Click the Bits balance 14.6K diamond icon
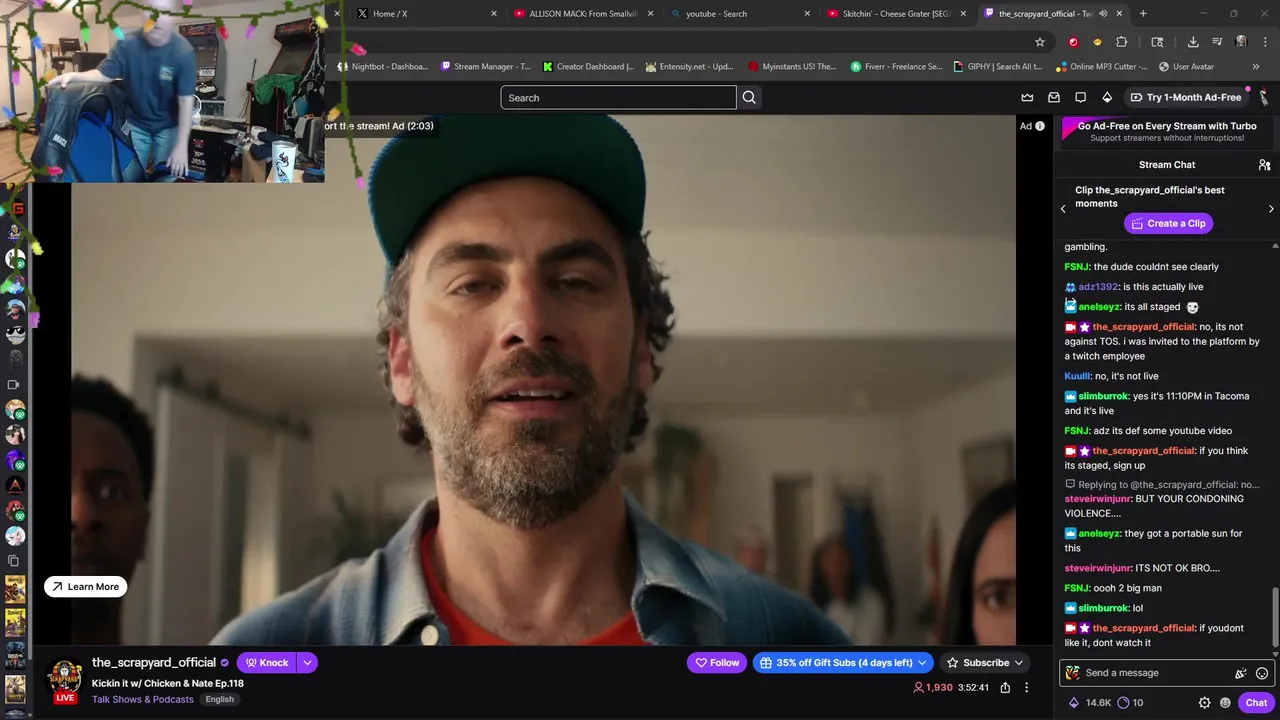The width and height of the screenshot is (1280, 720). pos(1074,703)
